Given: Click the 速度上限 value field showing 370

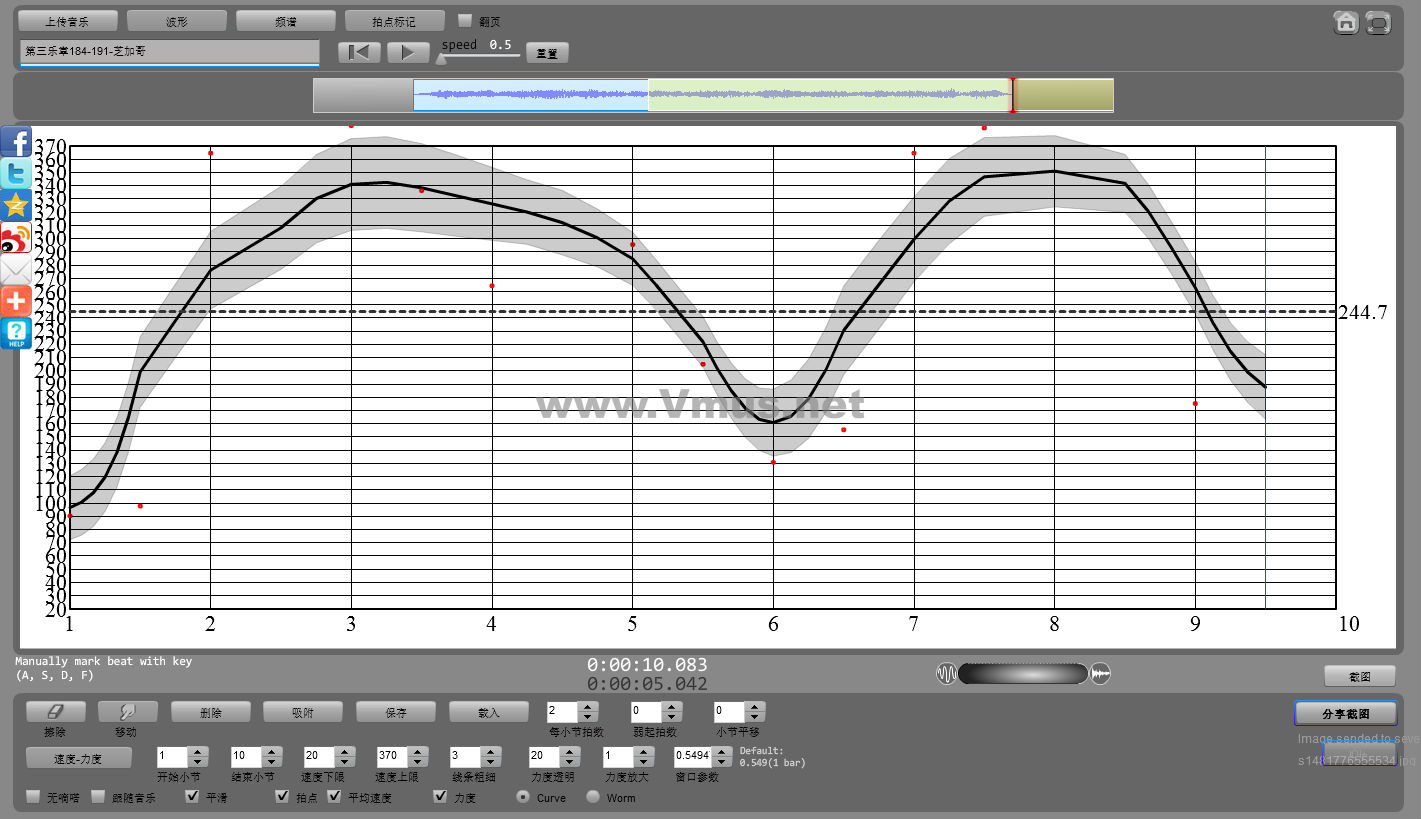Looking at the screenshot, I should pos(393,757).
